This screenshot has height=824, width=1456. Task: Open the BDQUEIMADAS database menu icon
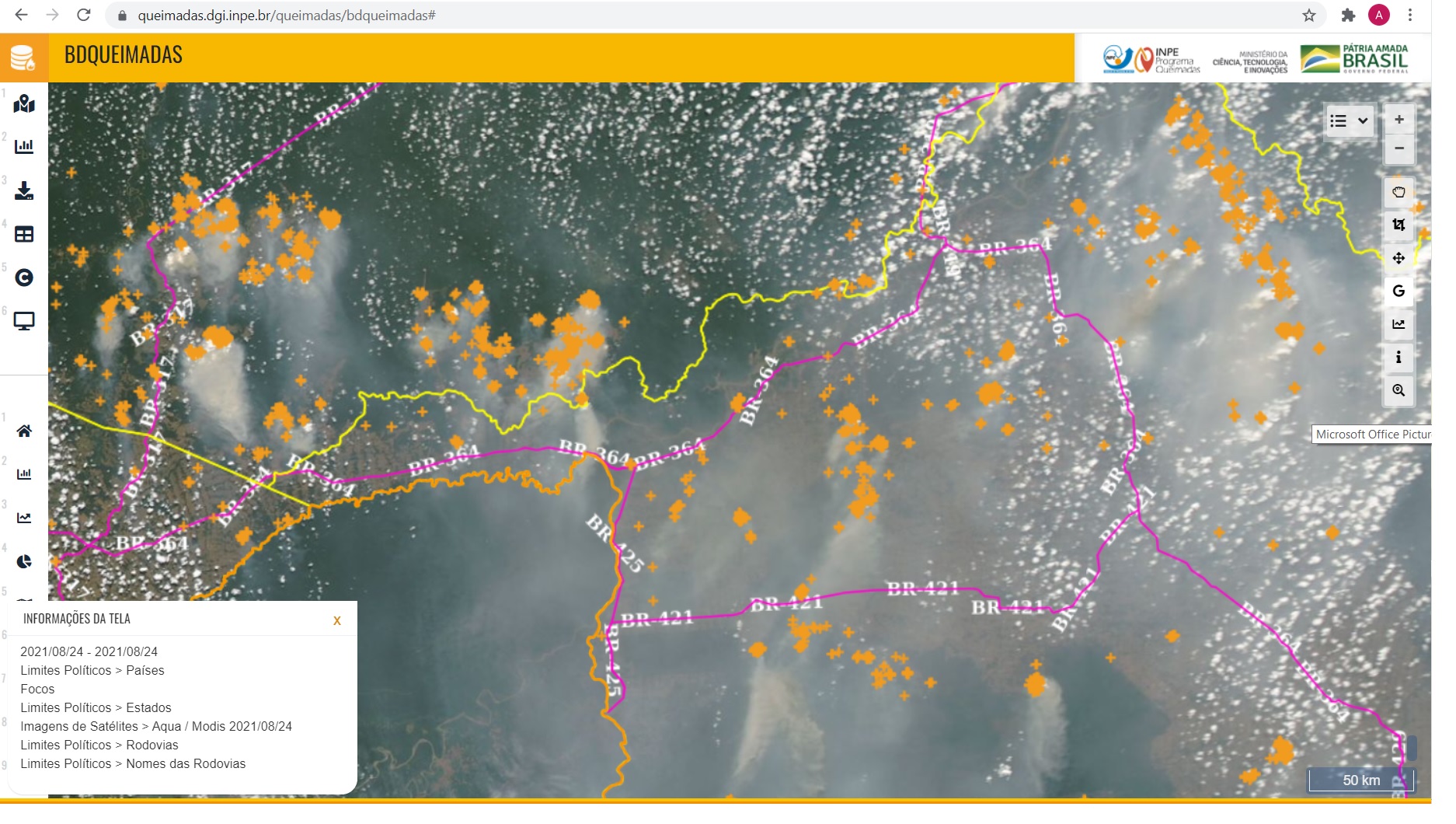pyautogui.click(x=23, y=58)
